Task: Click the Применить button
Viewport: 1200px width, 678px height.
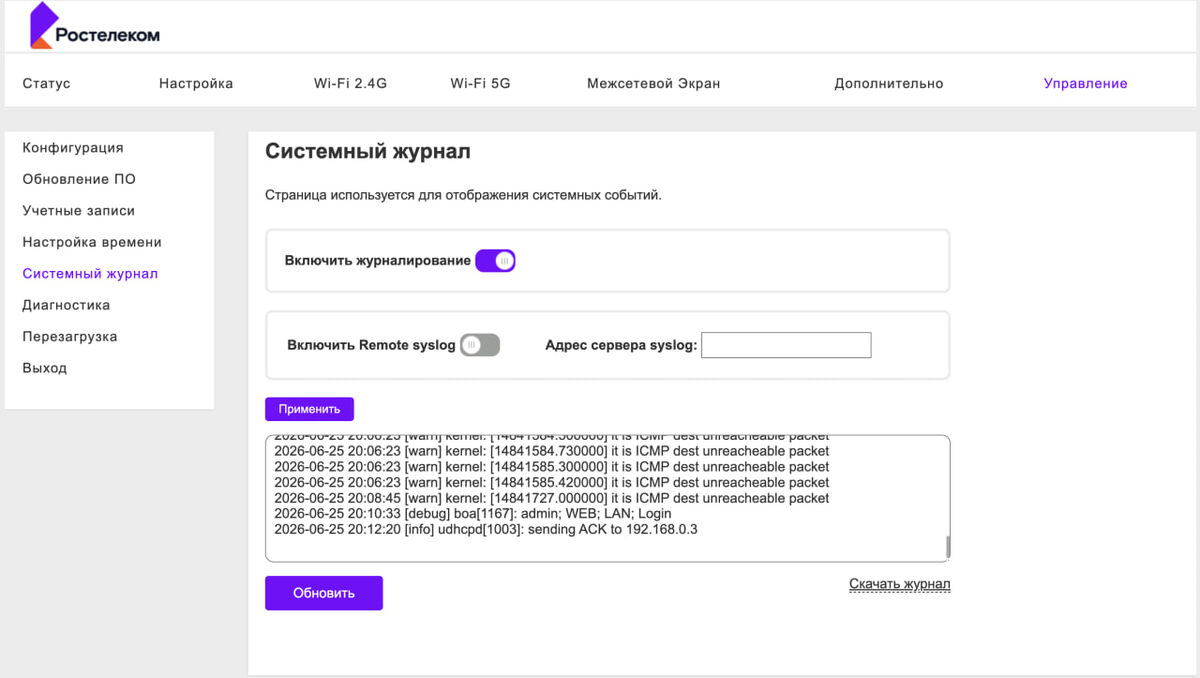Action: coord(309,409)
